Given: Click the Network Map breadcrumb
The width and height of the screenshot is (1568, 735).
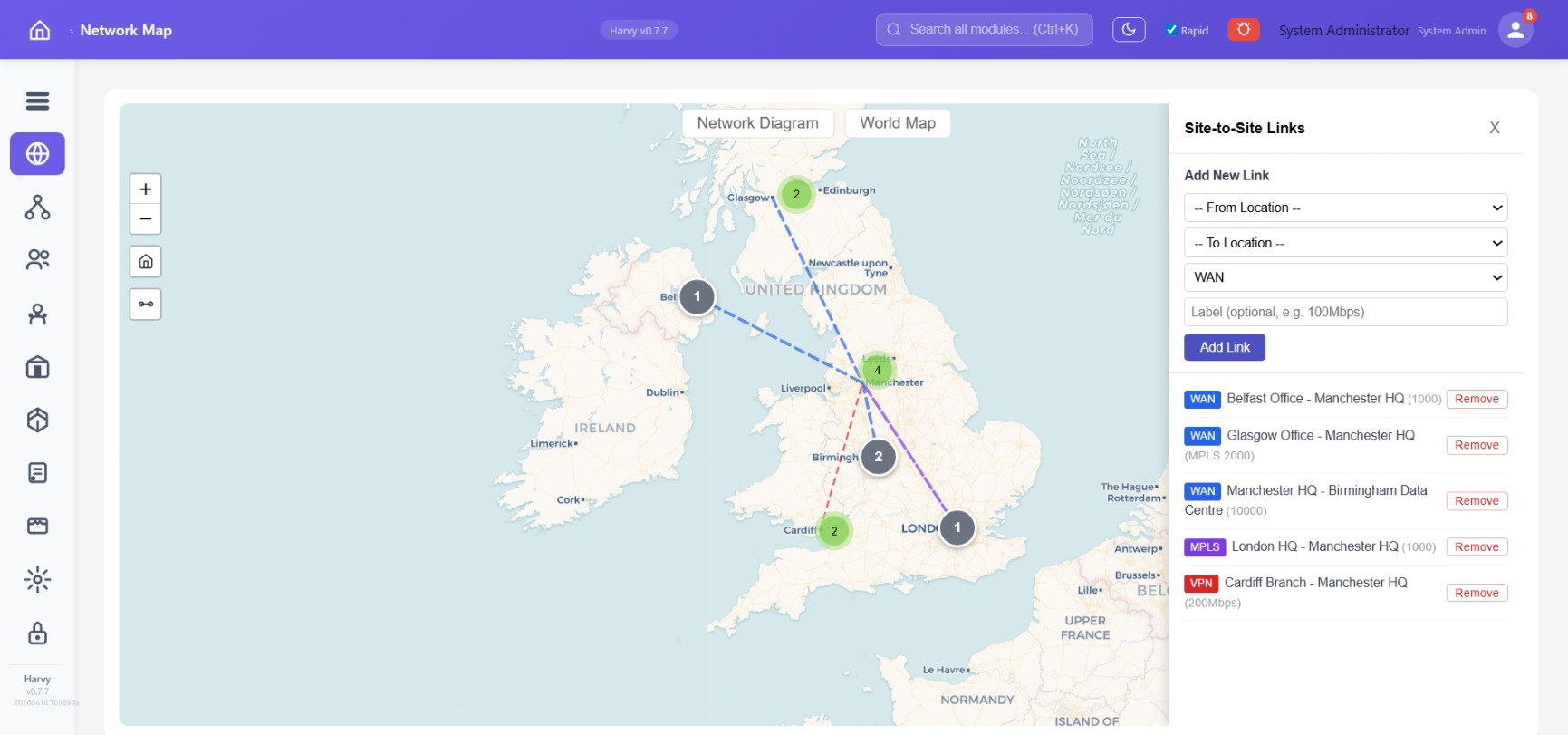Looking at the screenshot, I should coord(126,30).
